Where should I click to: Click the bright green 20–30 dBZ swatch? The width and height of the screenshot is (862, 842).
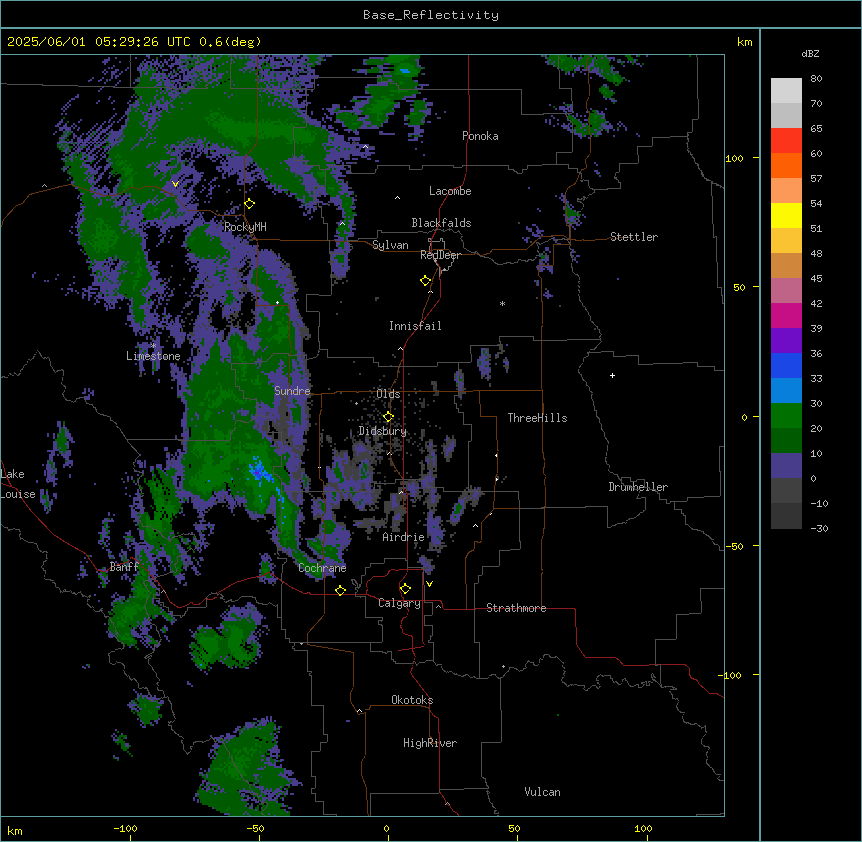[786, 416]
